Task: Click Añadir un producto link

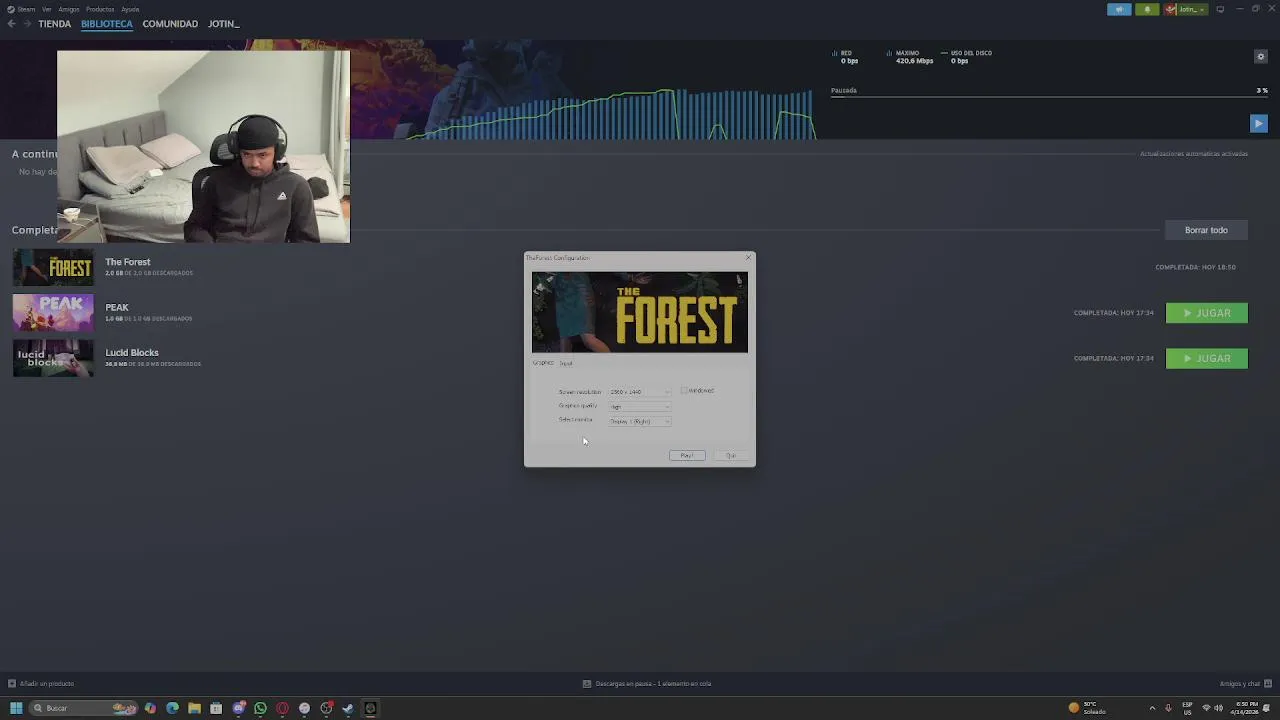Action: (46, 684)
